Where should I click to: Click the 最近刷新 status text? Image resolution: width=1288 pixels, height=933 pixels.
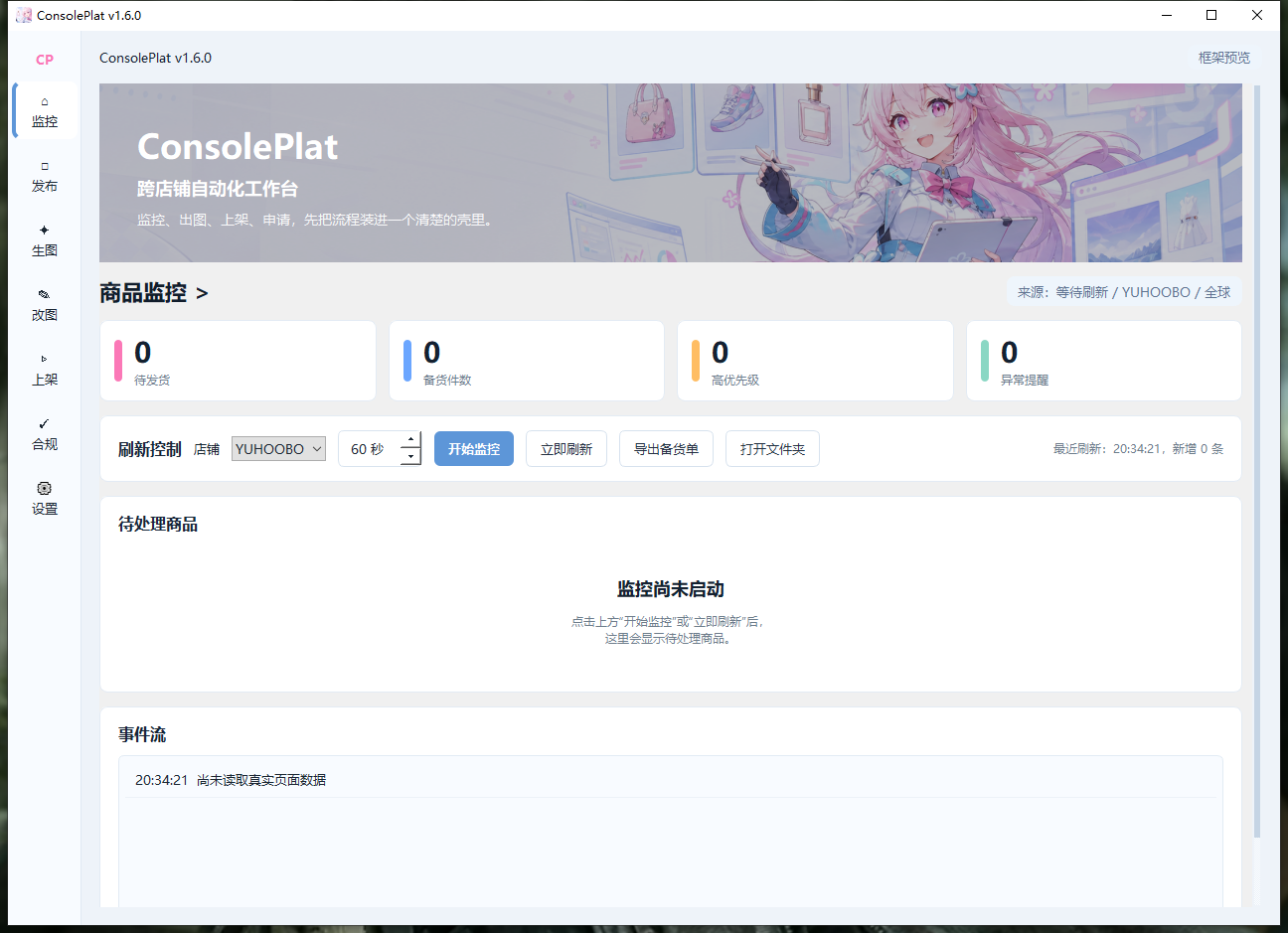pos(1138,449)
